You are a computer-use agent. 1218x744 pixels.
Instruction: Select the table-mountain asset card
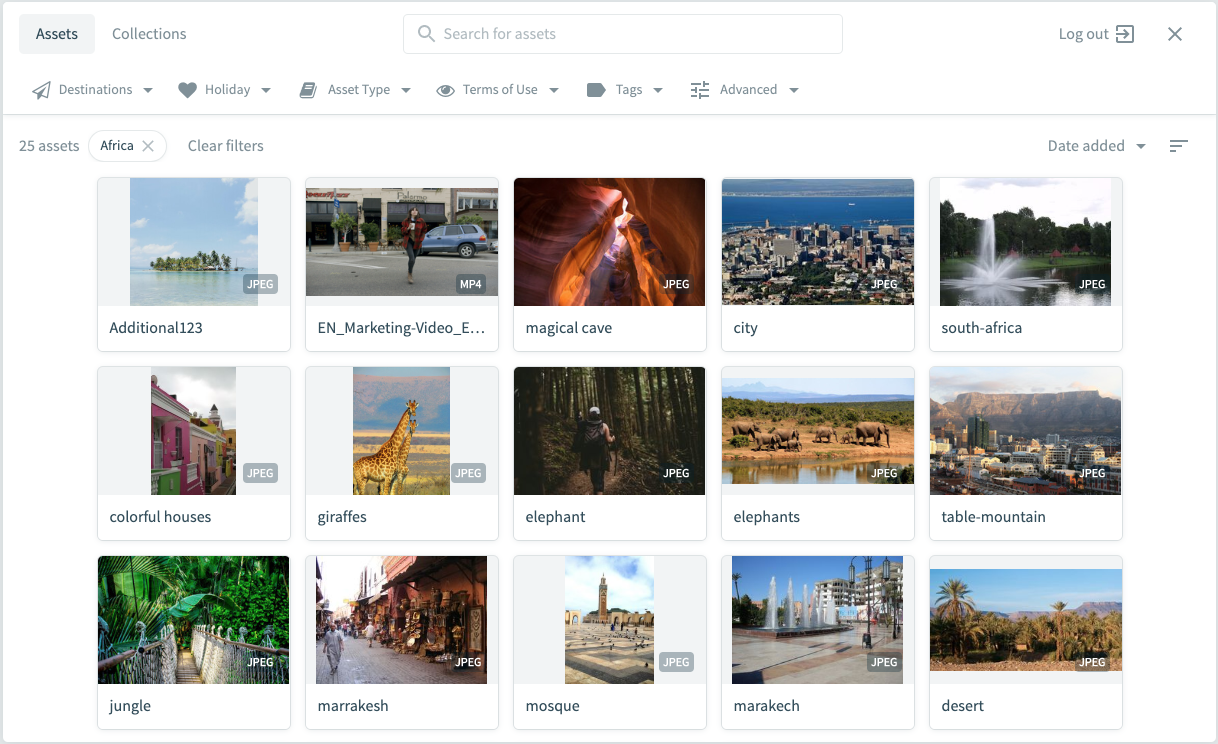[x=1025, y=453]
